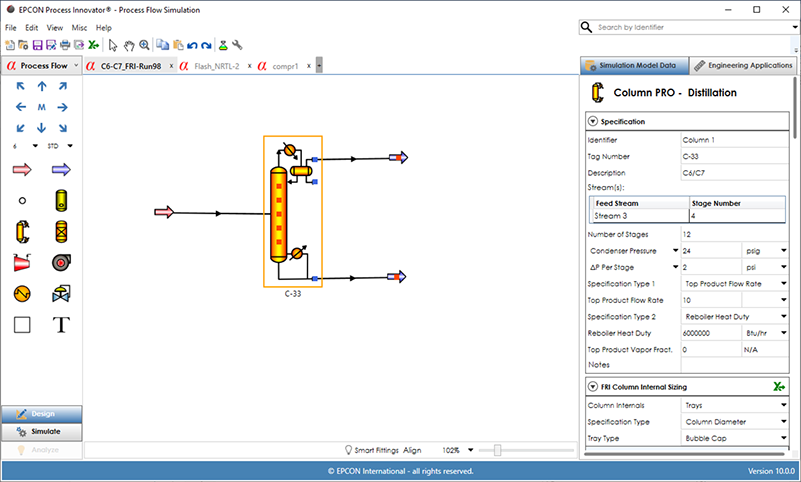Select the hand pan tool
801x482 pixels.
coord(129,45)
